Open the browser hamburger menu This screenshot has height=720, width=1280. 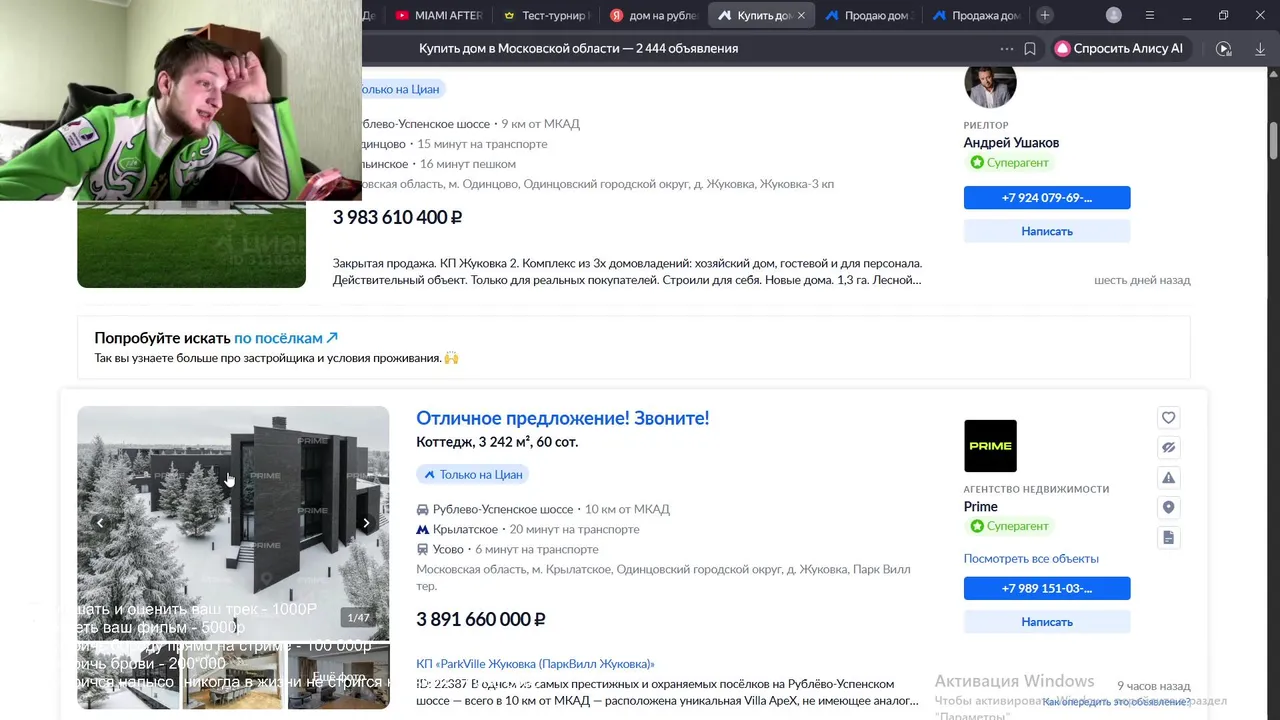pos(1149,15)
